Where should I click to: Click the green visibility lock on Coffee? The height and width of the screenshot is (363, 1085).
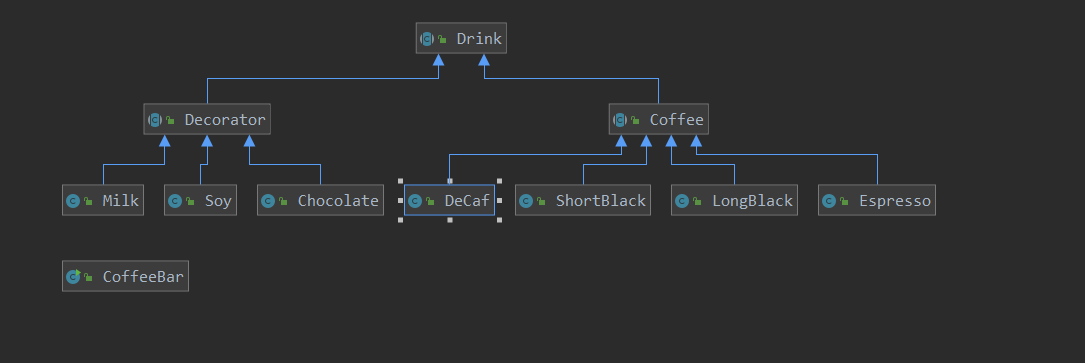click(635, 120)
